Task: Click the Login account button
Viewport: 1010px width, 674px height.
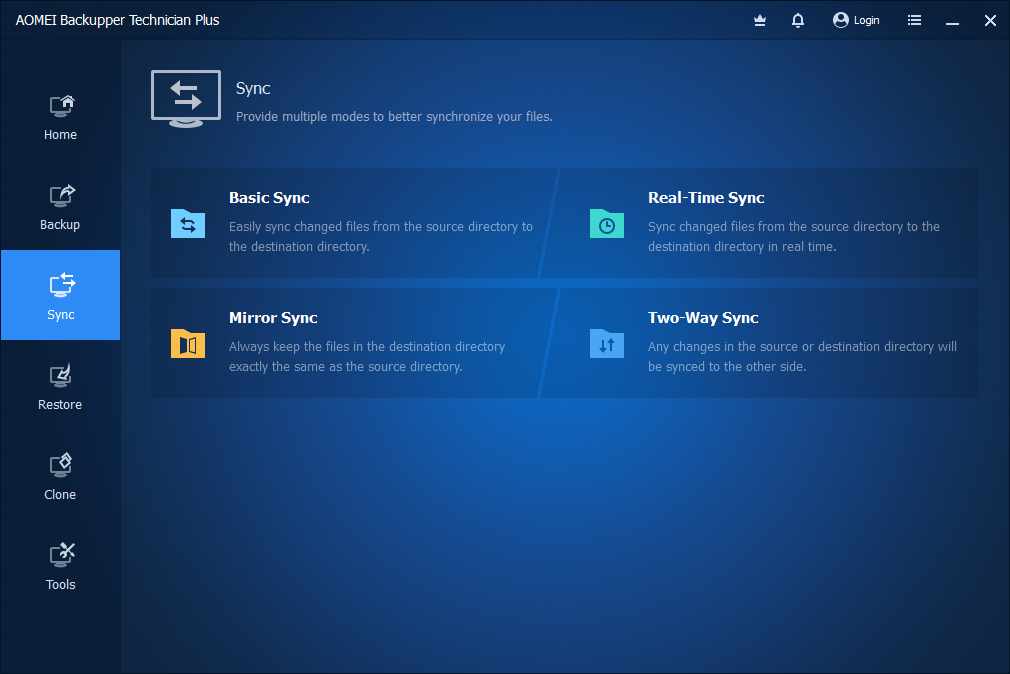Action: [856, 20]
